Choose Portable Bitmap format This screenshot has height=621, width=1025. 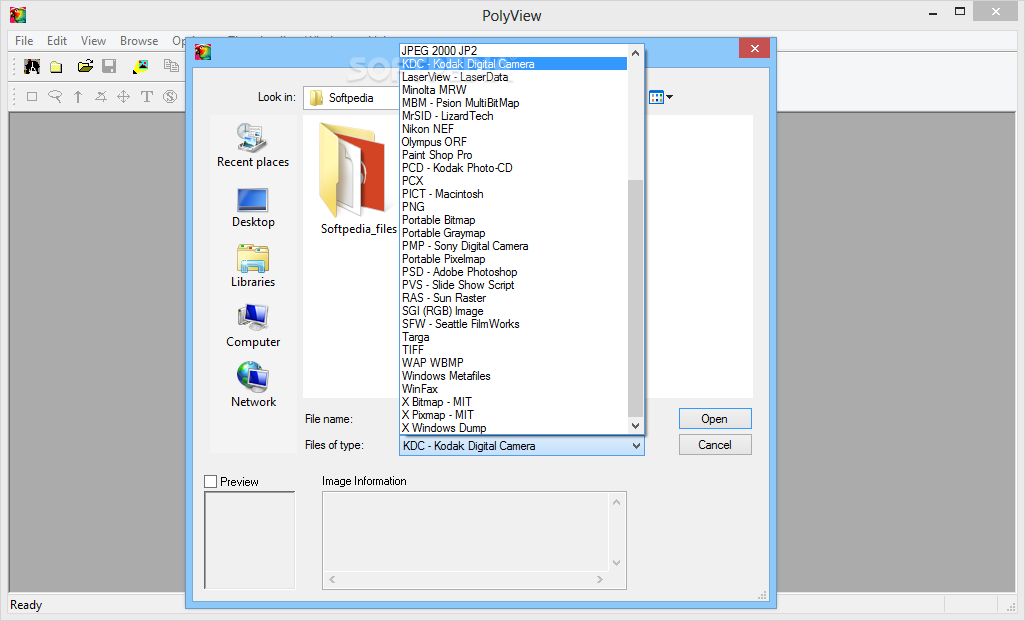pyautogui.click(x=513, y=220)
